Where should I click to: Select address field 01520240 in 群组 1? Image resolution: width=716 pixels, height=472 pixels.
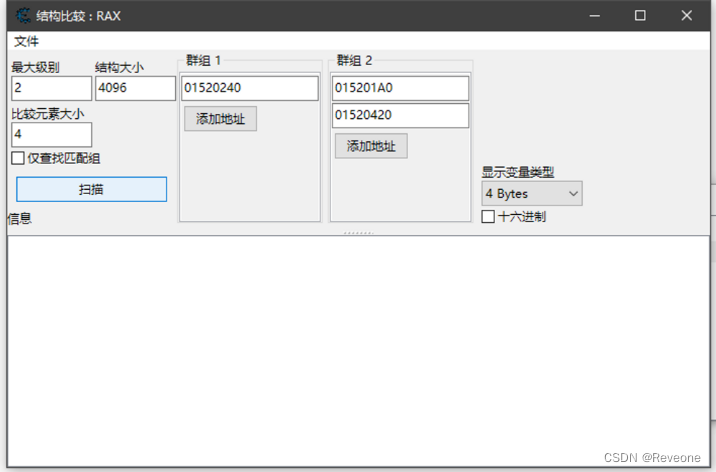point(250,88)
